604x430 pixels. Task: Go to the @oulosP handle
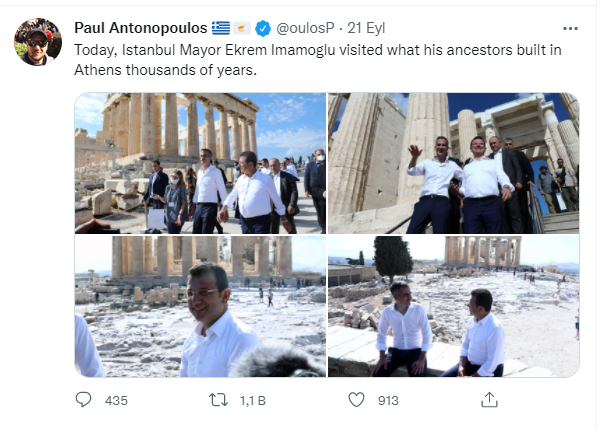coord(308,27)
